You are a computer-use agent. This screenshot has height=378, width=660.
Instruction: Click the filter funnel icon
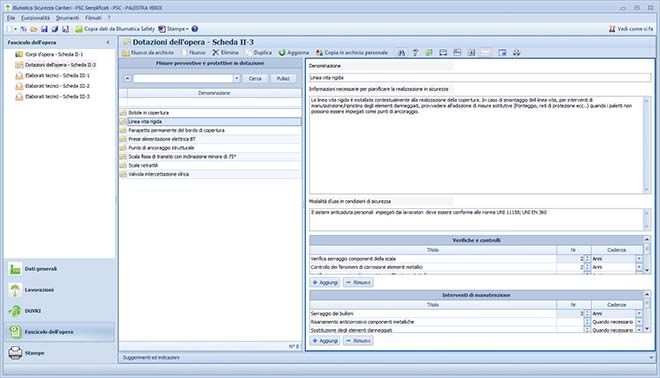pos(415,53)
